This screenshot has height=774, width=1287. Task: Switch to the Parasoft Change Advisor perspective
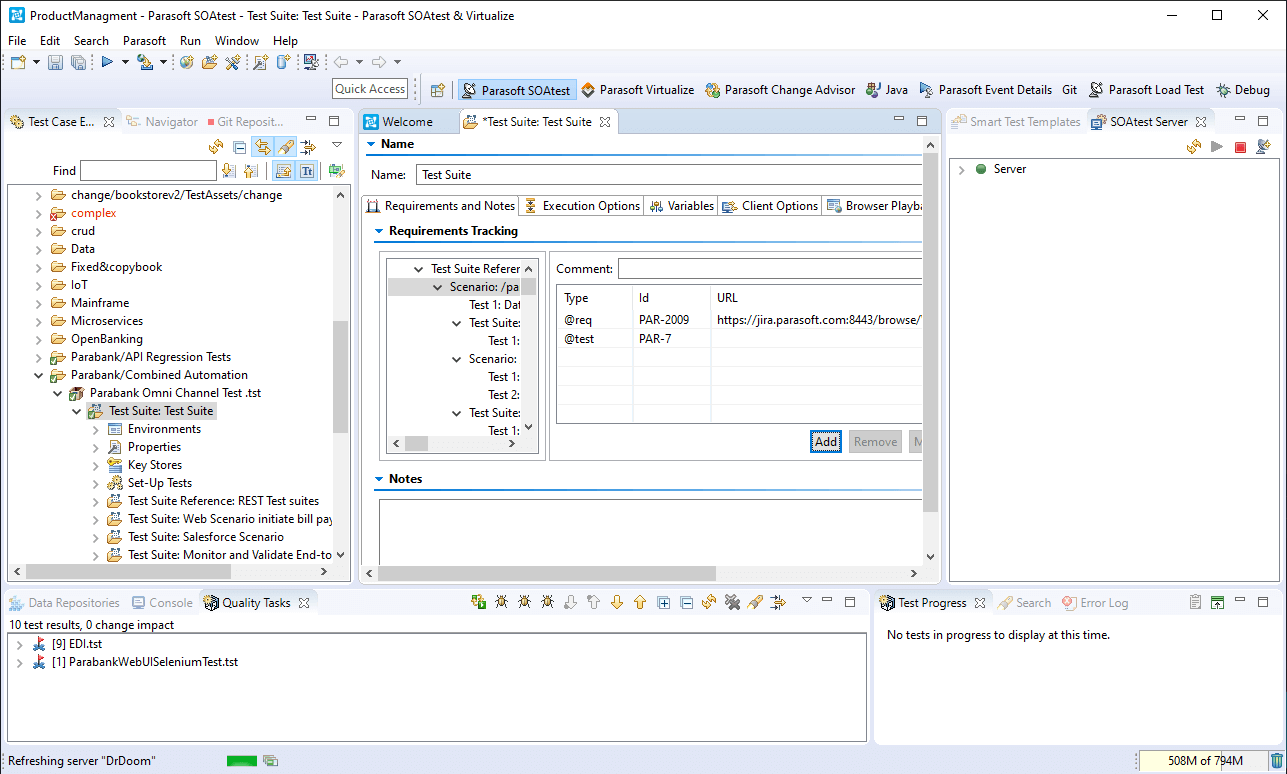point(780,90)
